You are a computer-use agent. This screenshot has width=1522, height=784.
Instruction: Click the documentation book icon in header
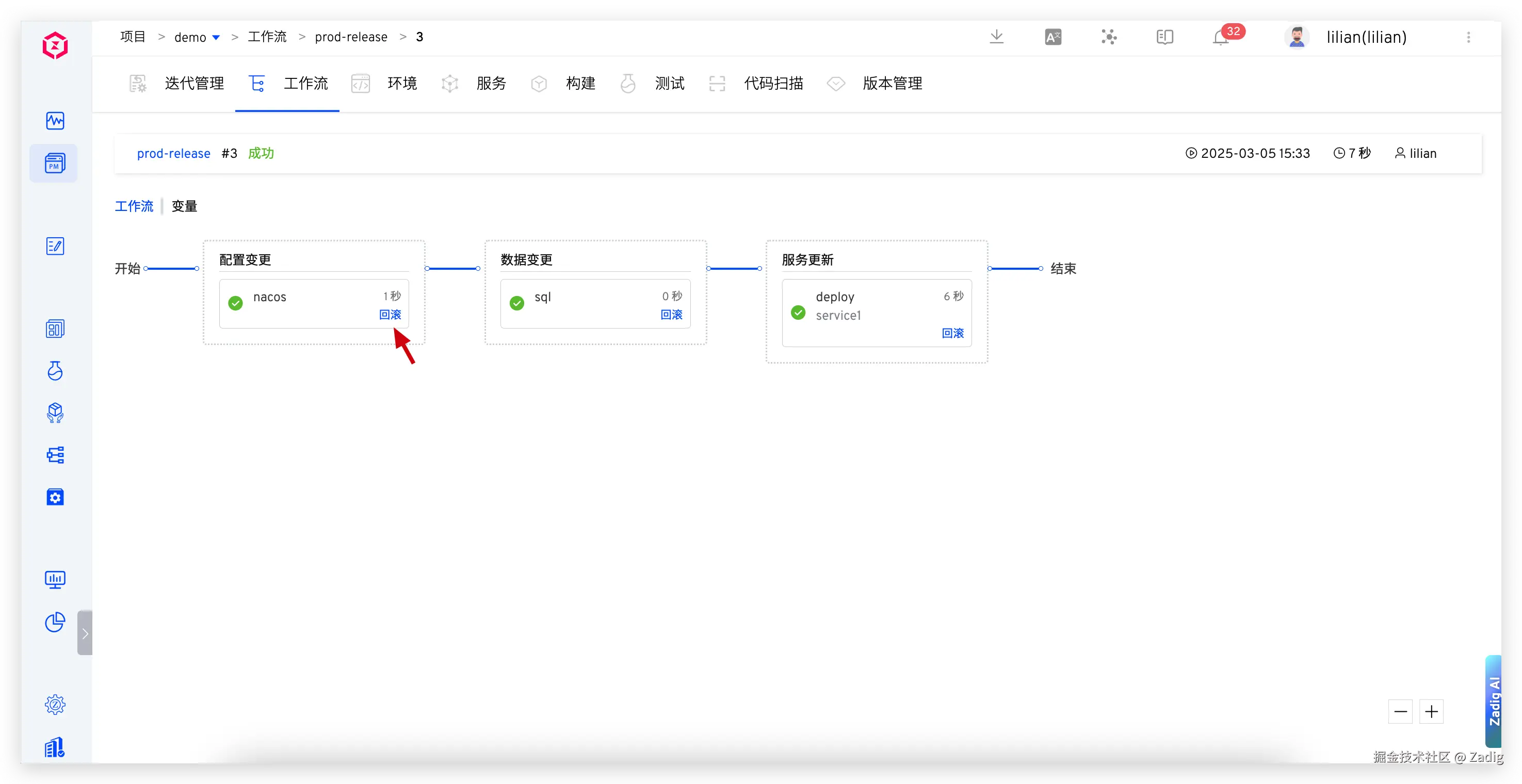[1164, 37]
